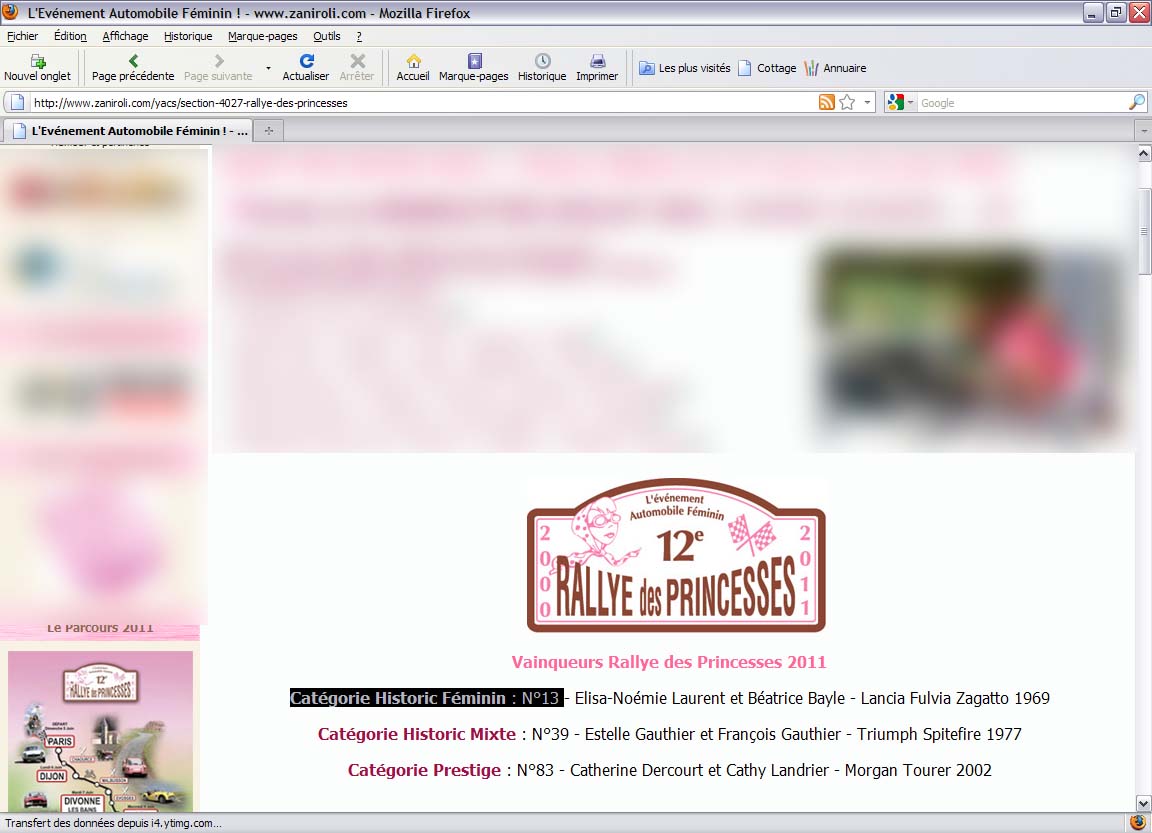Open the Affichage menu
Screen dimensions: 1152x833
tap(126, 36)
